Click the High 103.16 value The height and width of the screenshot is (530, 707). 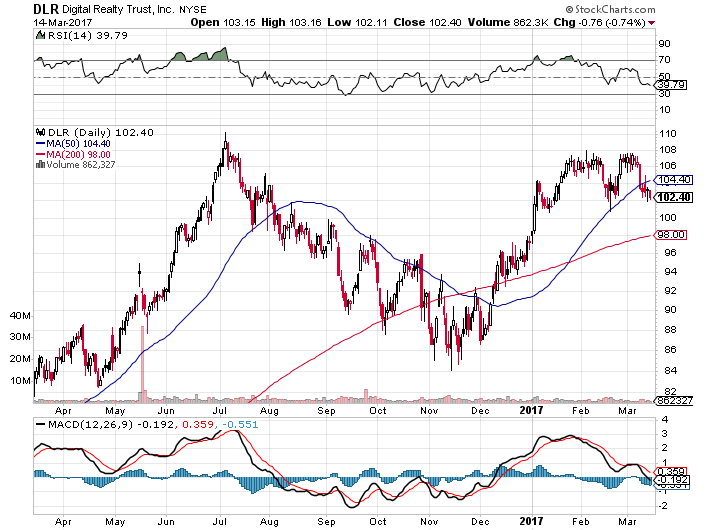(x=291, y=23)
